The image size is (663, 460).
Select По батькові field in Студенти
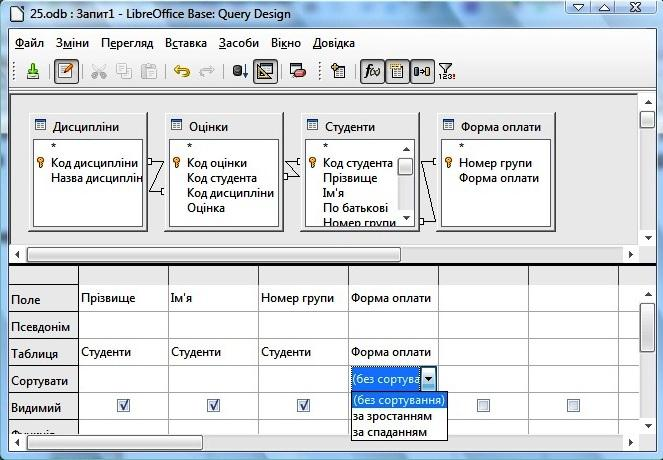355,208
